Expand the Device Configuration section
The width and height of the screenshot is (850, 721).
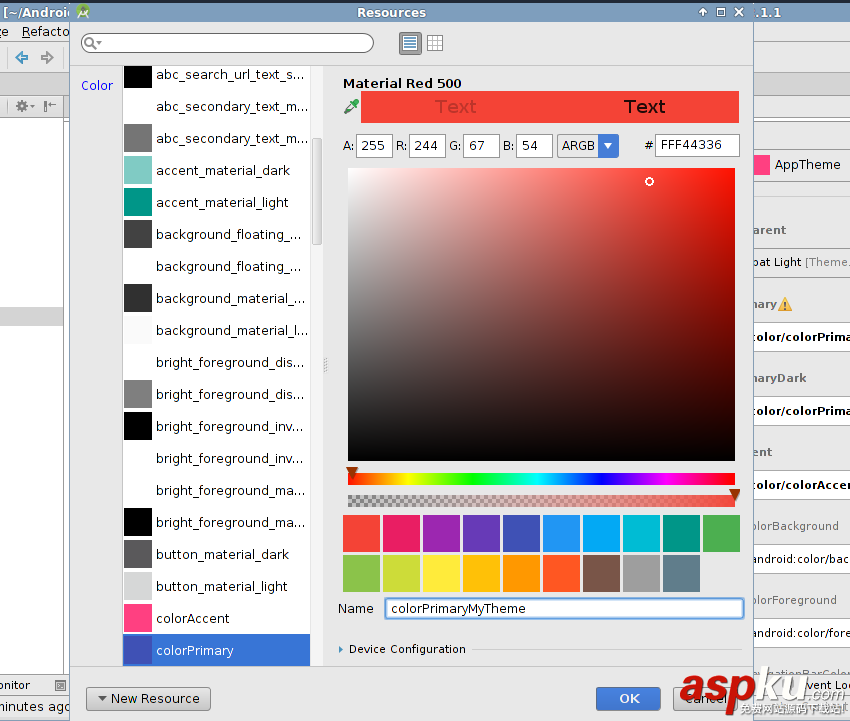click(x=344, y=649)
